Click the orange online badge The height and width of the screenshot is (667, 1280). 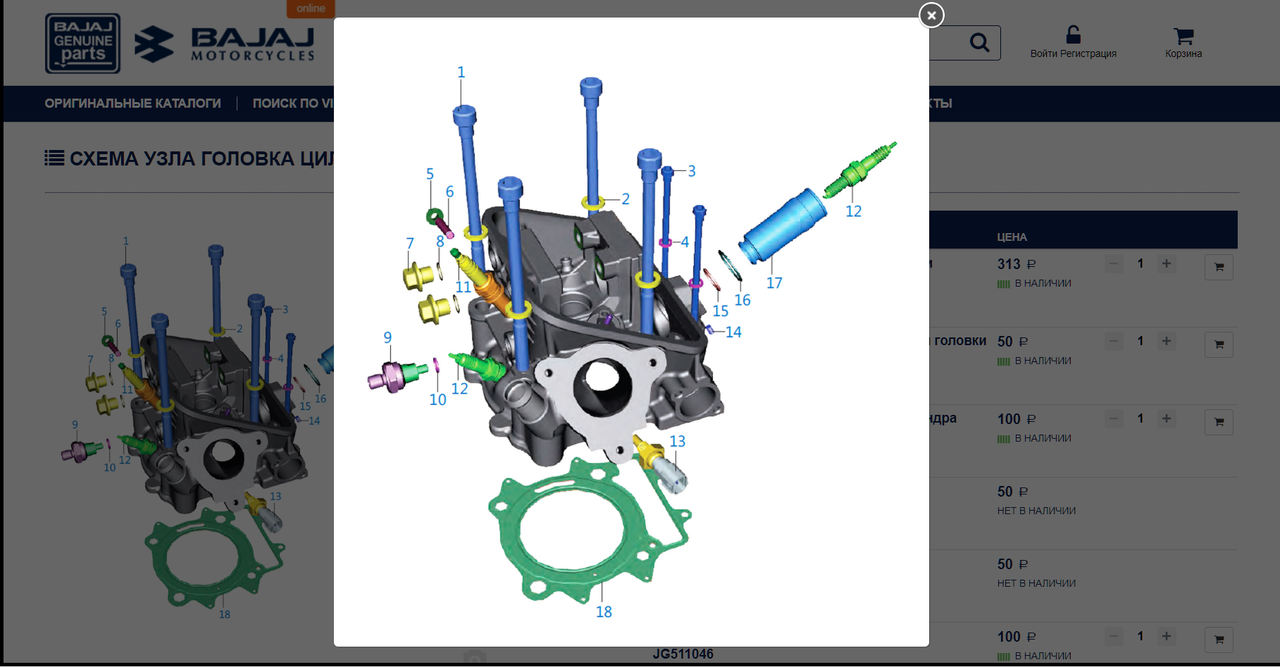311,8
